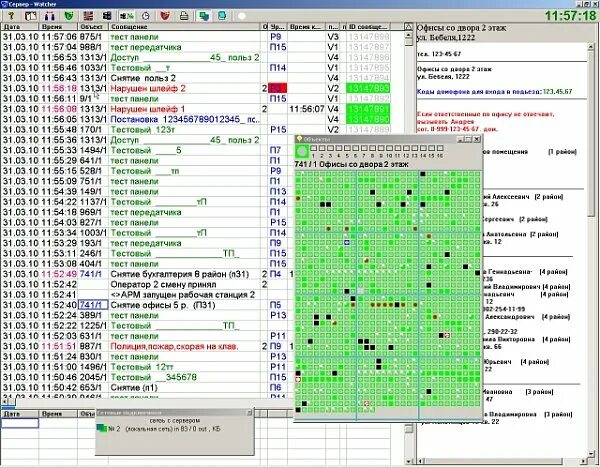Click the Коды домофона text in info panel
Image resolution: width=600 pixels, height=468 pixels.
[x=494, y=91]
